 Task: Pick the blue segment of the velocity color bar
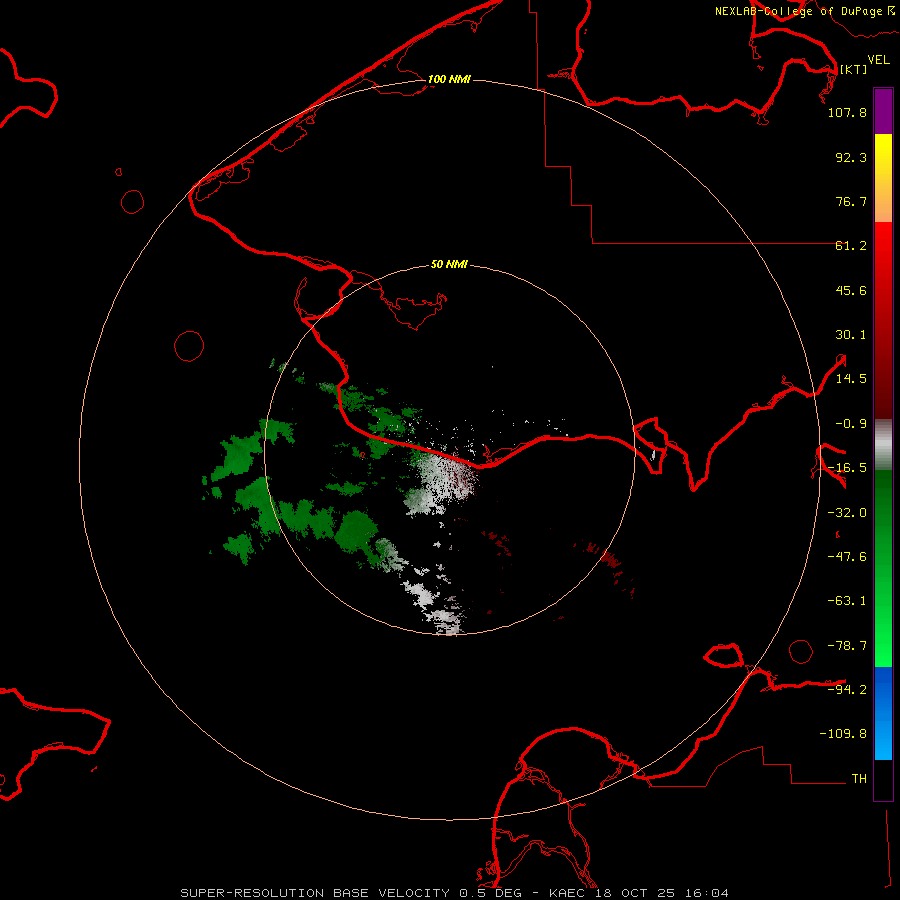[x=883, y=713]
